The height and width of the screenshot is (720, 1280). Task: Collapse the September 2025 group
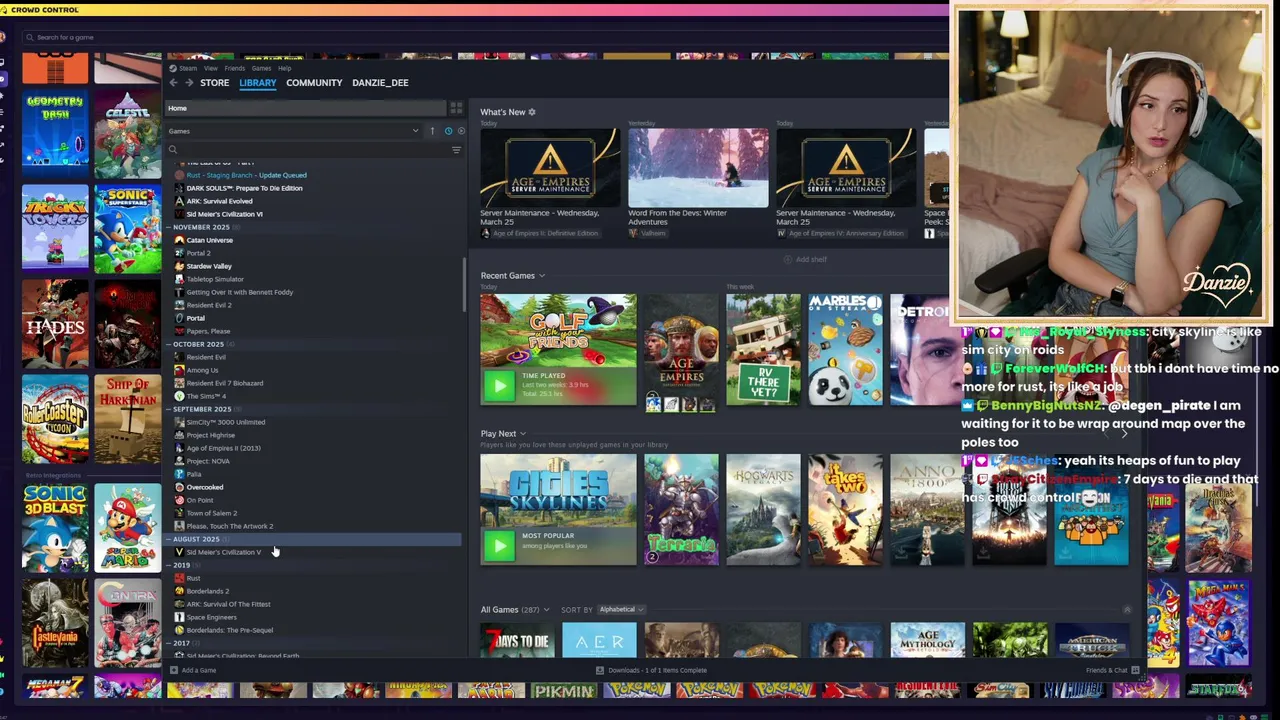(168, 409)
